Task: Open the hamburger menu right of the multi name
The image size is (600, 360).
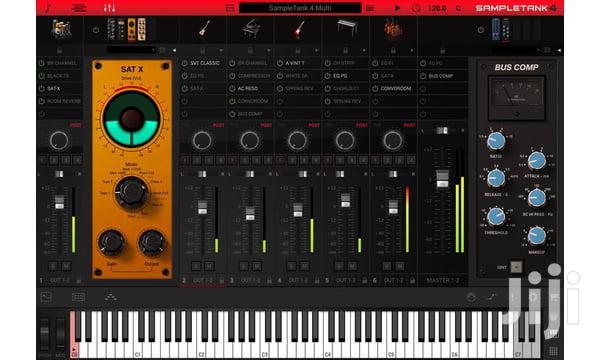Action: 370,8
